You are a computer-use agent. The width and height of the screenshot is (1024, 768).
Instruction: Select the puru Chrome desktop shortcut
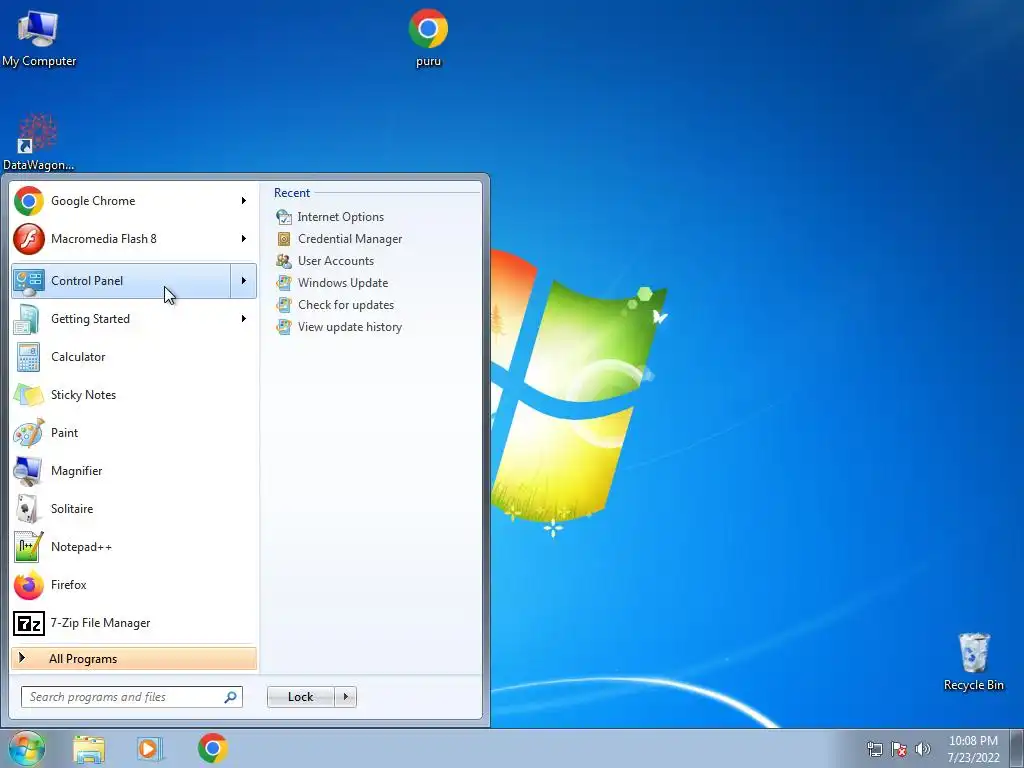(x=428, y=39)
